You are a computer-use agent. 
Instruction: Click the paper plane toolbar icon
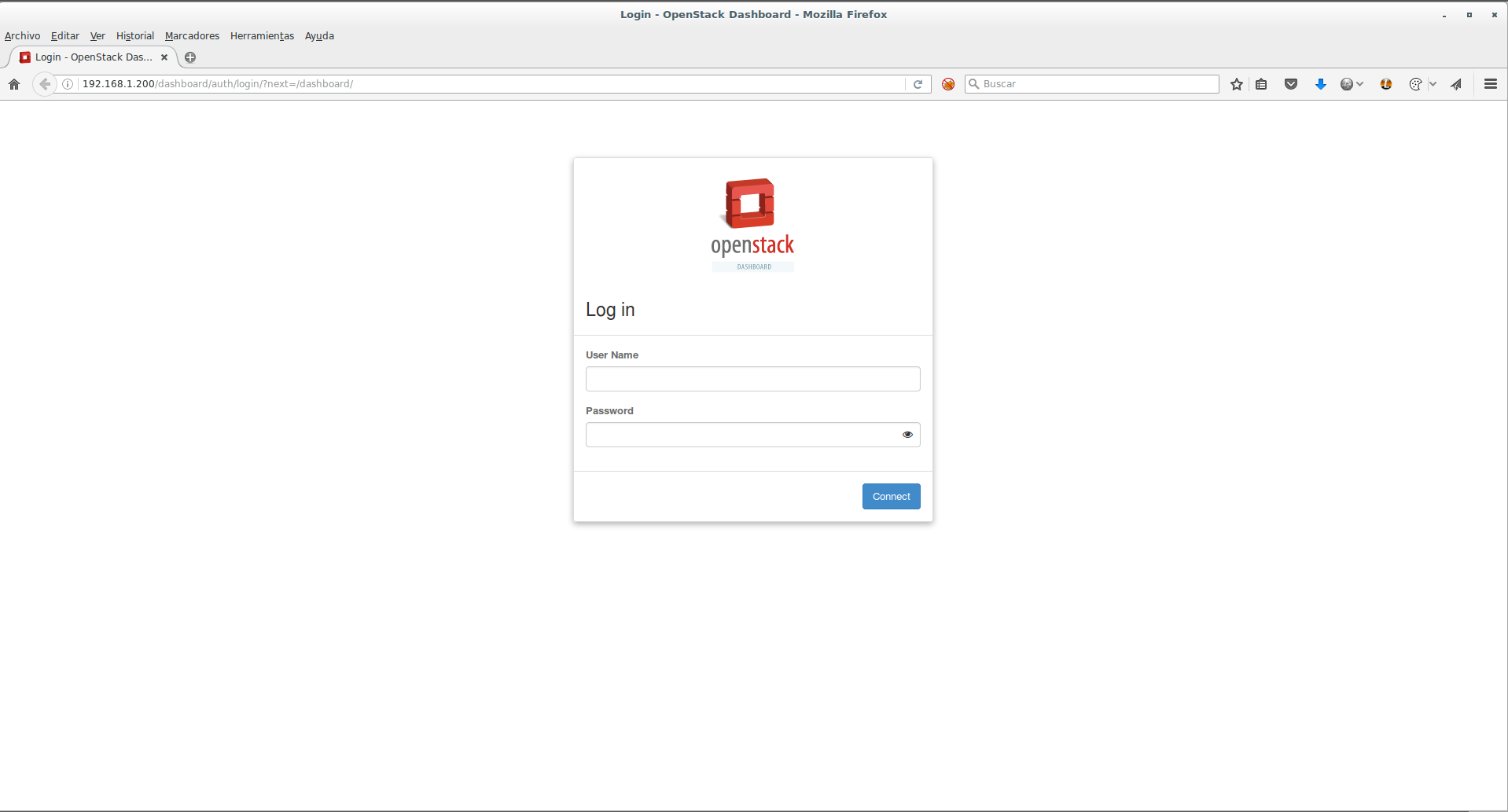[1456, 84]
